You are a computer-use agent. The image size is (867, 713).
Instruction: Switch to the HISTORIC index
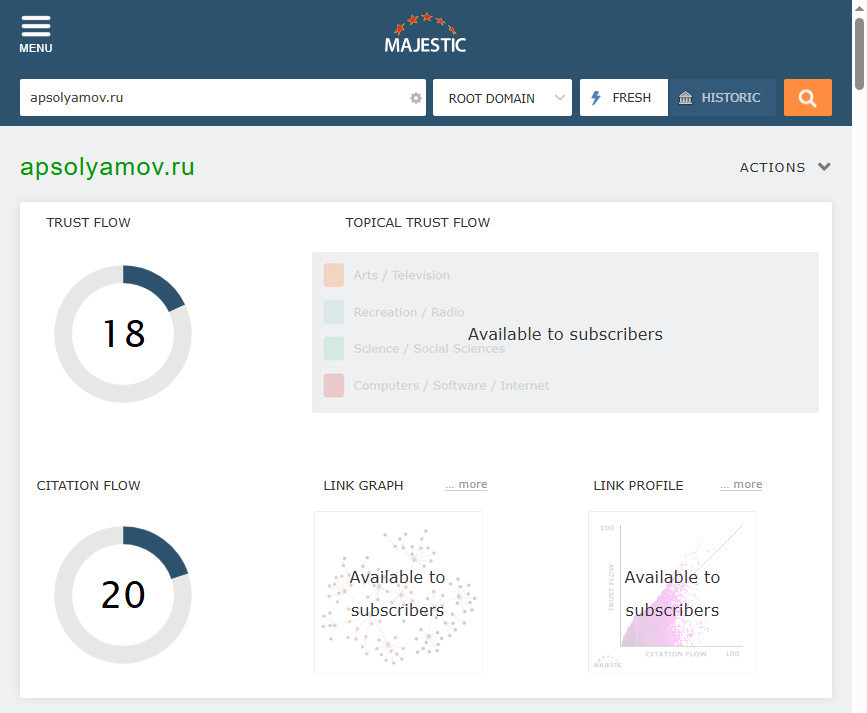[722, 97]
